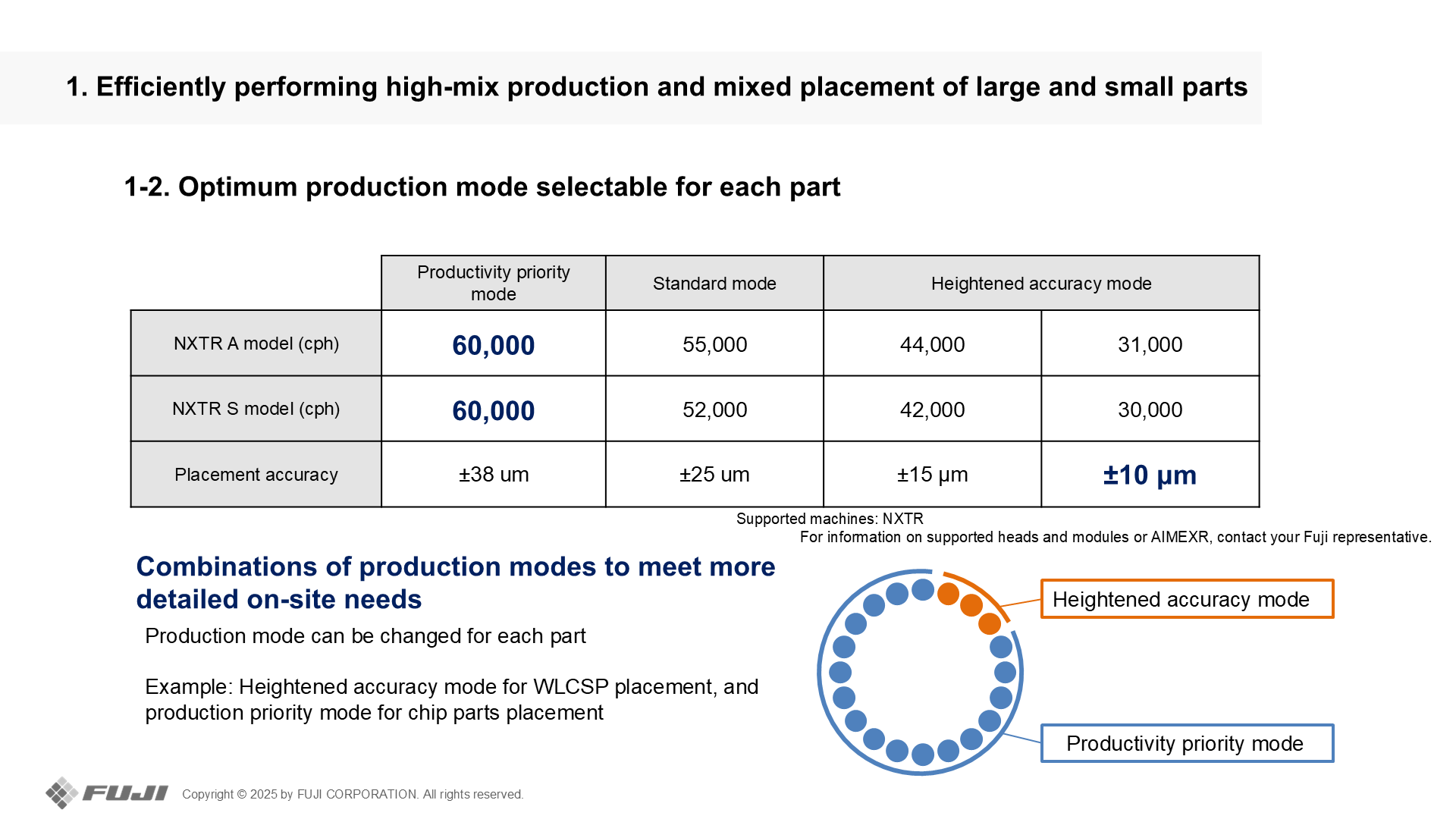This screenshot has width=1456, height=819.
Task: Select the 'Heightened accuracy mode' orange callout label
Action: (x=1187, y=599)
